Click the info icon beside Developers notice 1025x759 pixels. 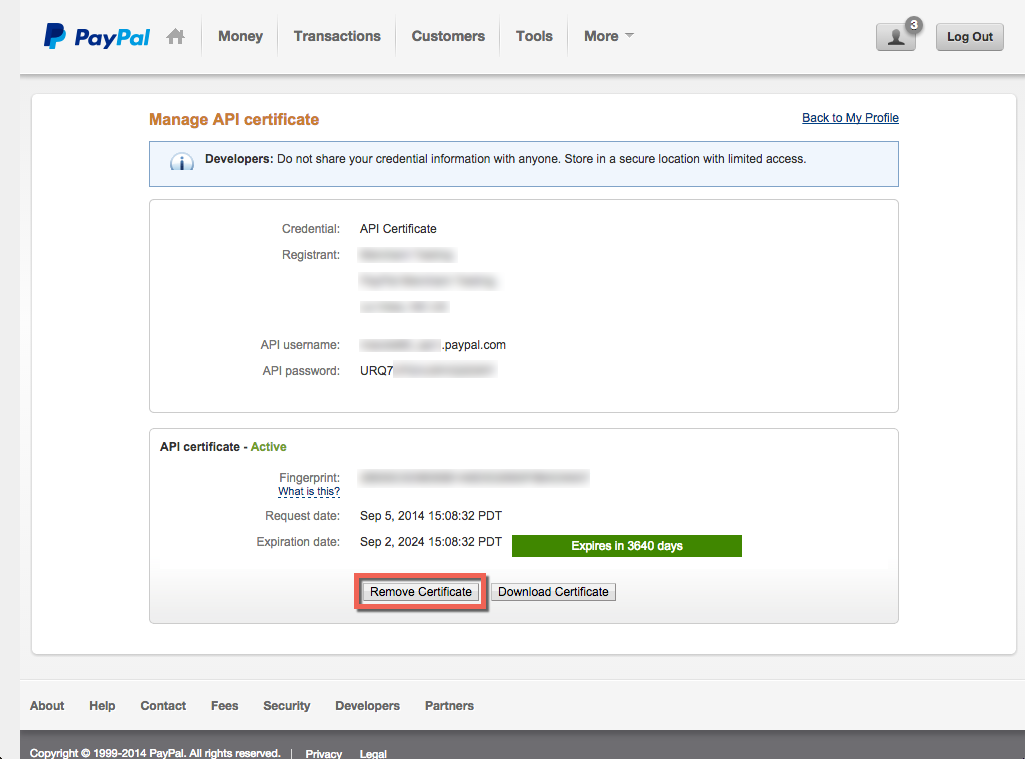(182, 161)
